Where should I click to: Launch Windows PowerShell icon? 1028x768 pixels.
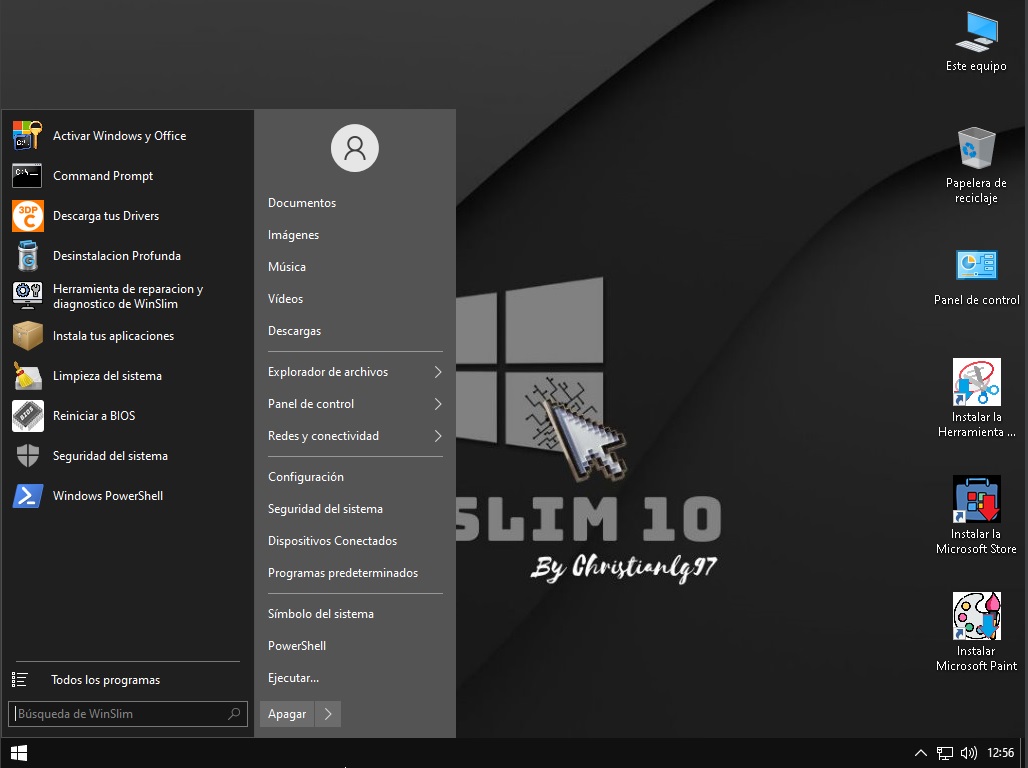click(28, 496)
